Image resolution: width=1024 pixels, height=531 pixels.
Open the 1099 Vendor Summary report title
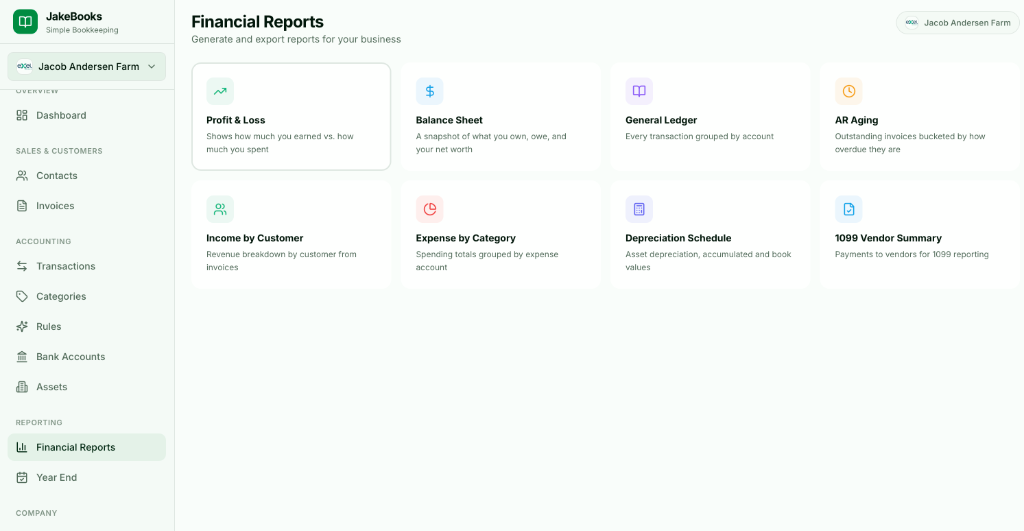[x=888, y=238]
